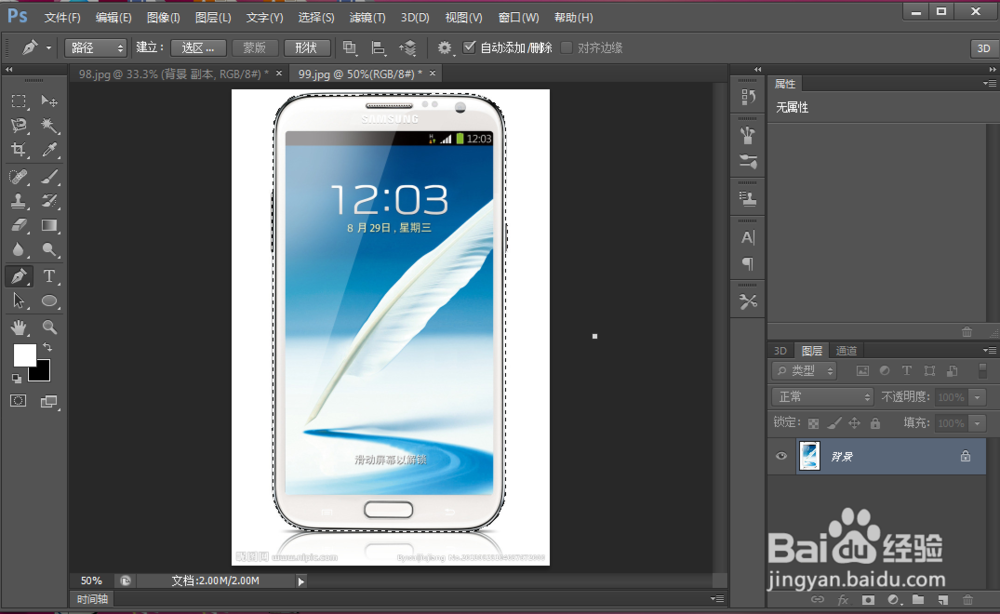
Task: Open the 类型 layer filter dropdown
Action: tap(804, 370)
